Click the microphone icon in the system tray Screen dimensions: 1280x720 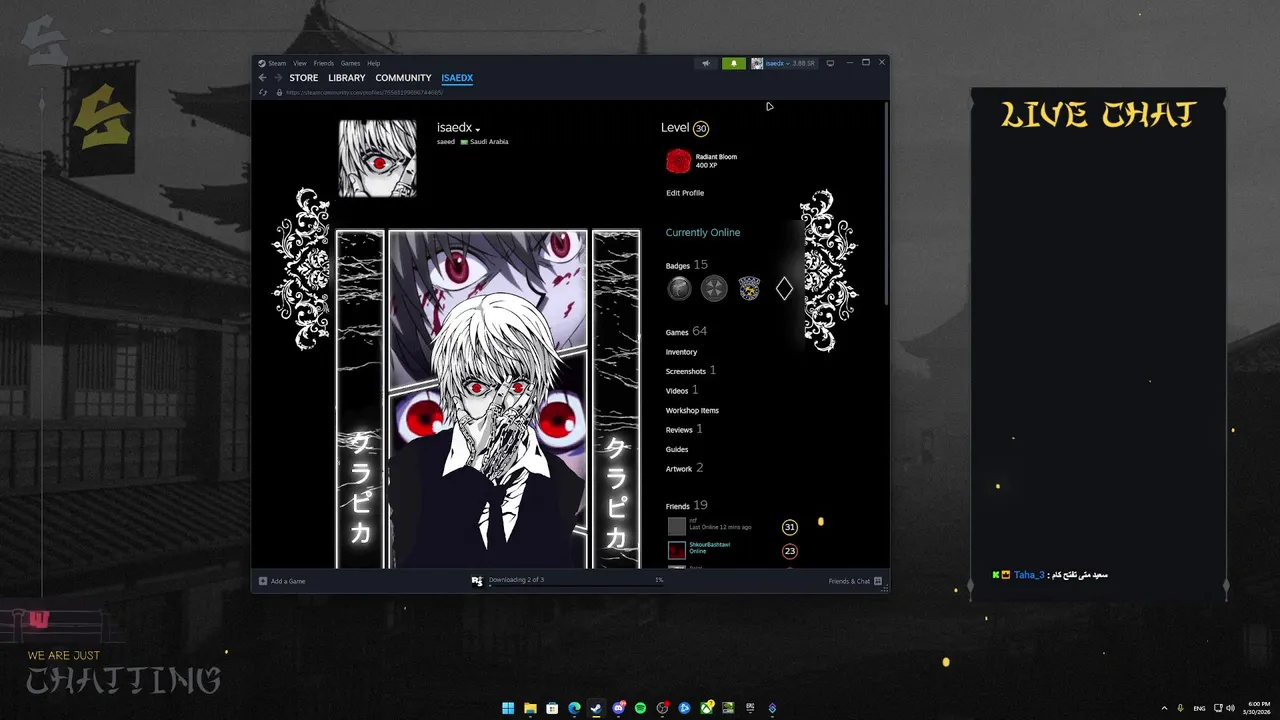pyautogui.click(x=1181, y=708)
